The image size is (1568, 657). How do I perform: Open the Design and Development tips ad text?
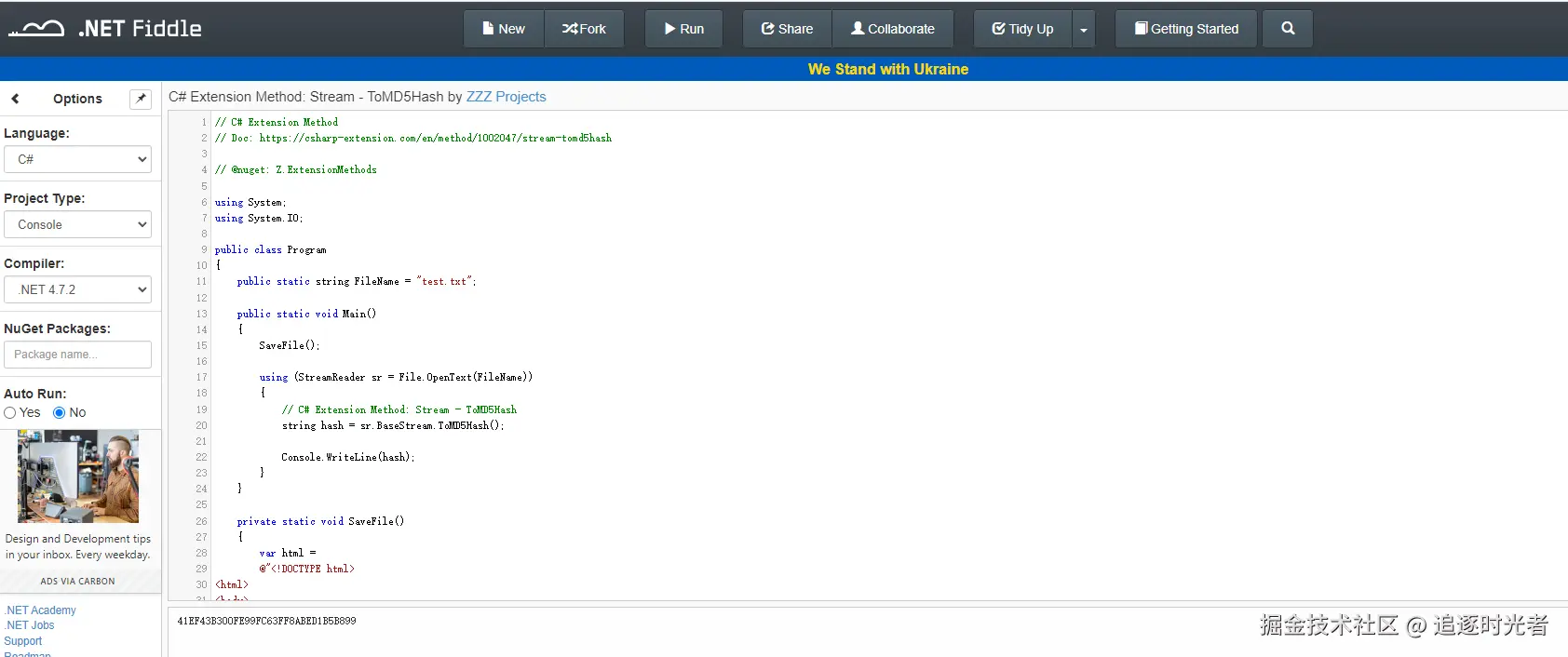(78, 547)
